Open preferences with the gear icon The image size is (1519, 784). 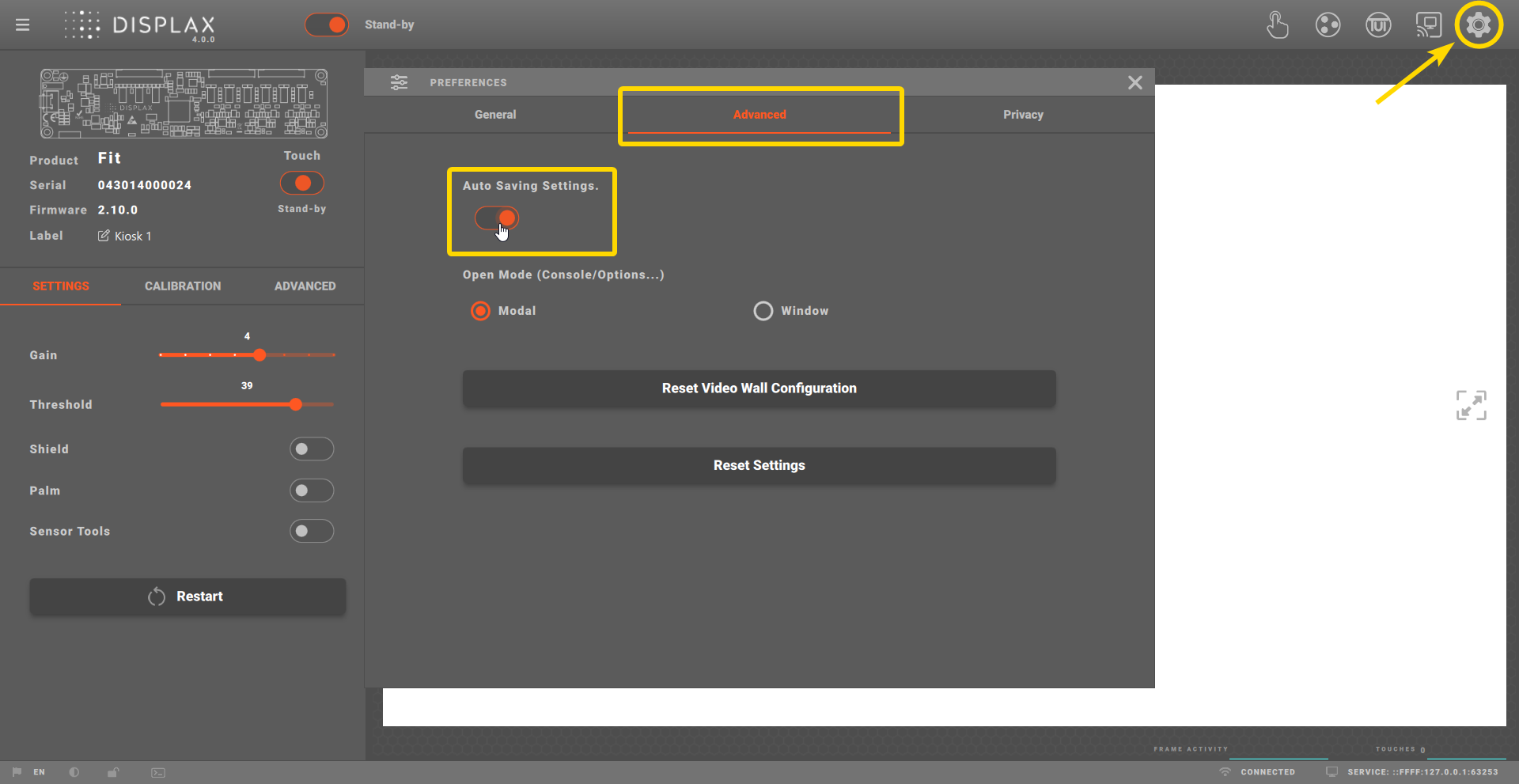click(1478, 25)
